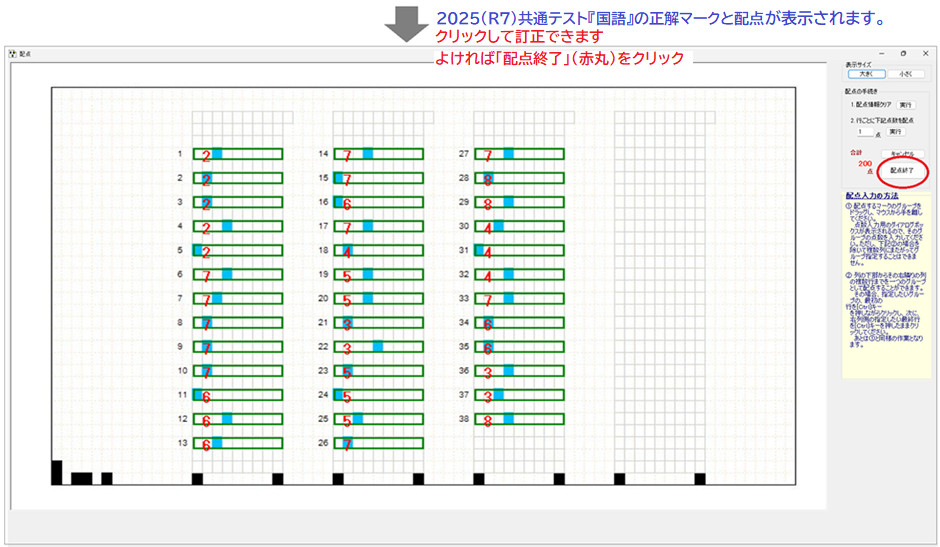Viewport: 940px width, 547px height.
Task: Click the blue mark in row 5
Action: point(197,250)
